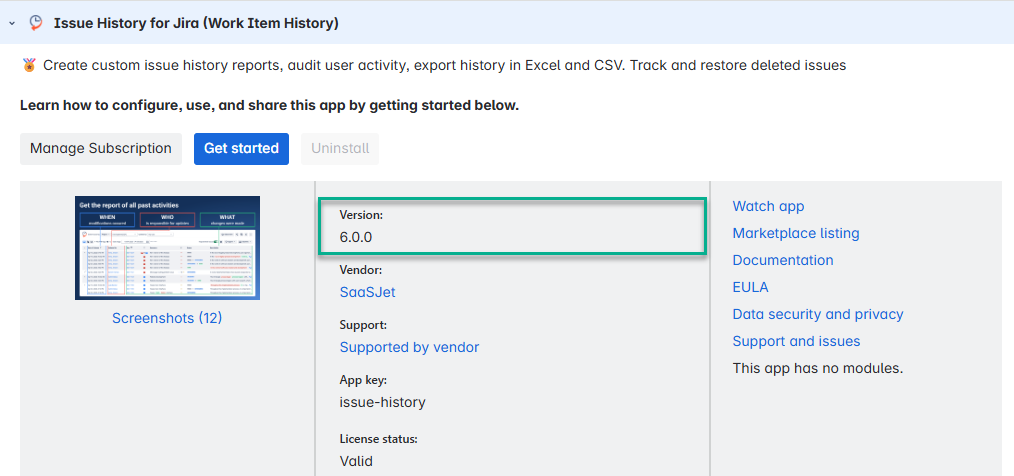
Task: Click the Issue History for Jira title
Action: click(195, 22)
